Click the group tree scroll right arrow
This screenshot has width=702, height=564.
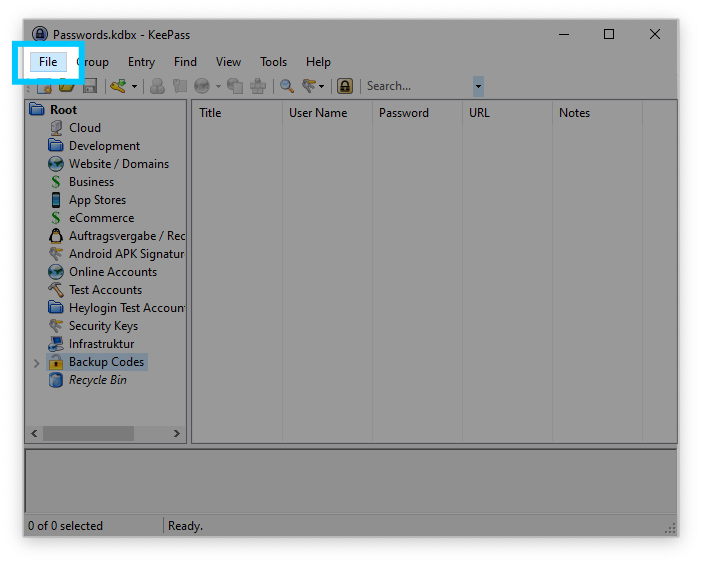click(177, 433)
